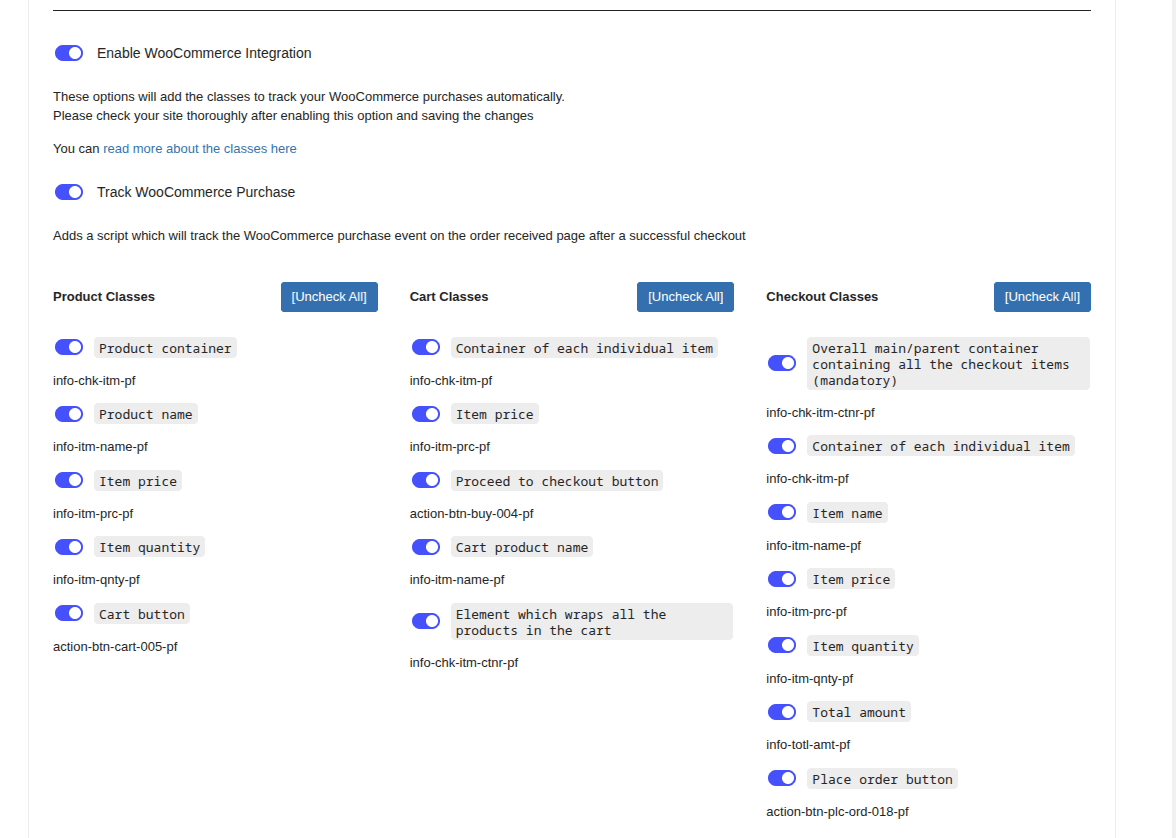Click Uncheck All for Product Classes
Screen dimensions: 1176x838
click(x=329, y=297)
